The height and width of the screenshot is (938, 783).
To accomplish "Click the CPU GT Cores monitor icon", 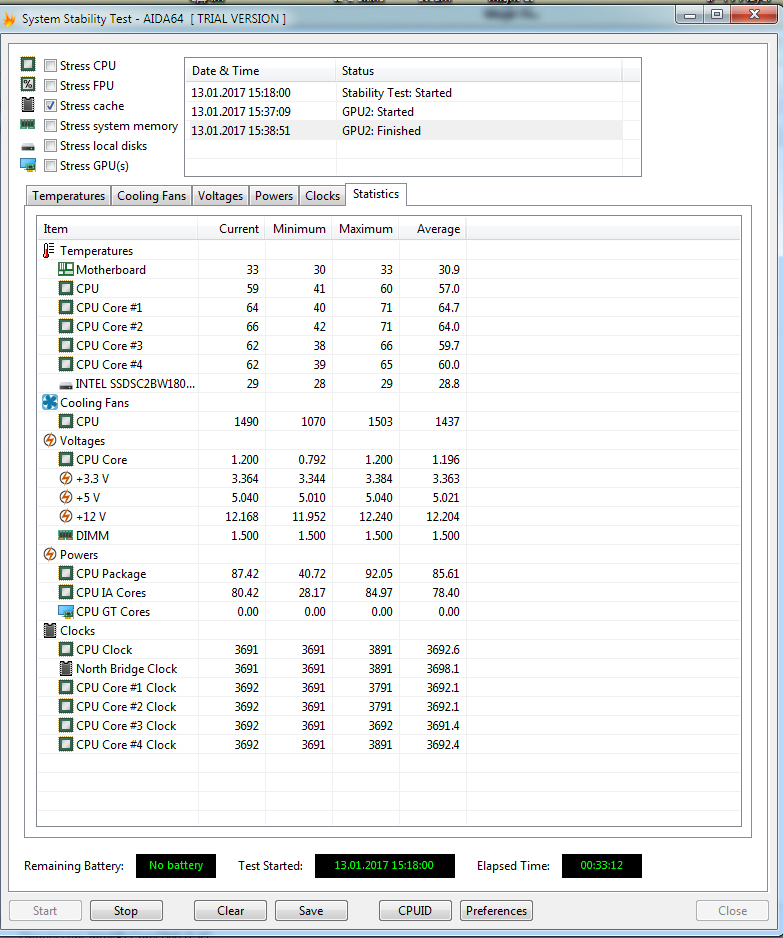I will (66, 611).
